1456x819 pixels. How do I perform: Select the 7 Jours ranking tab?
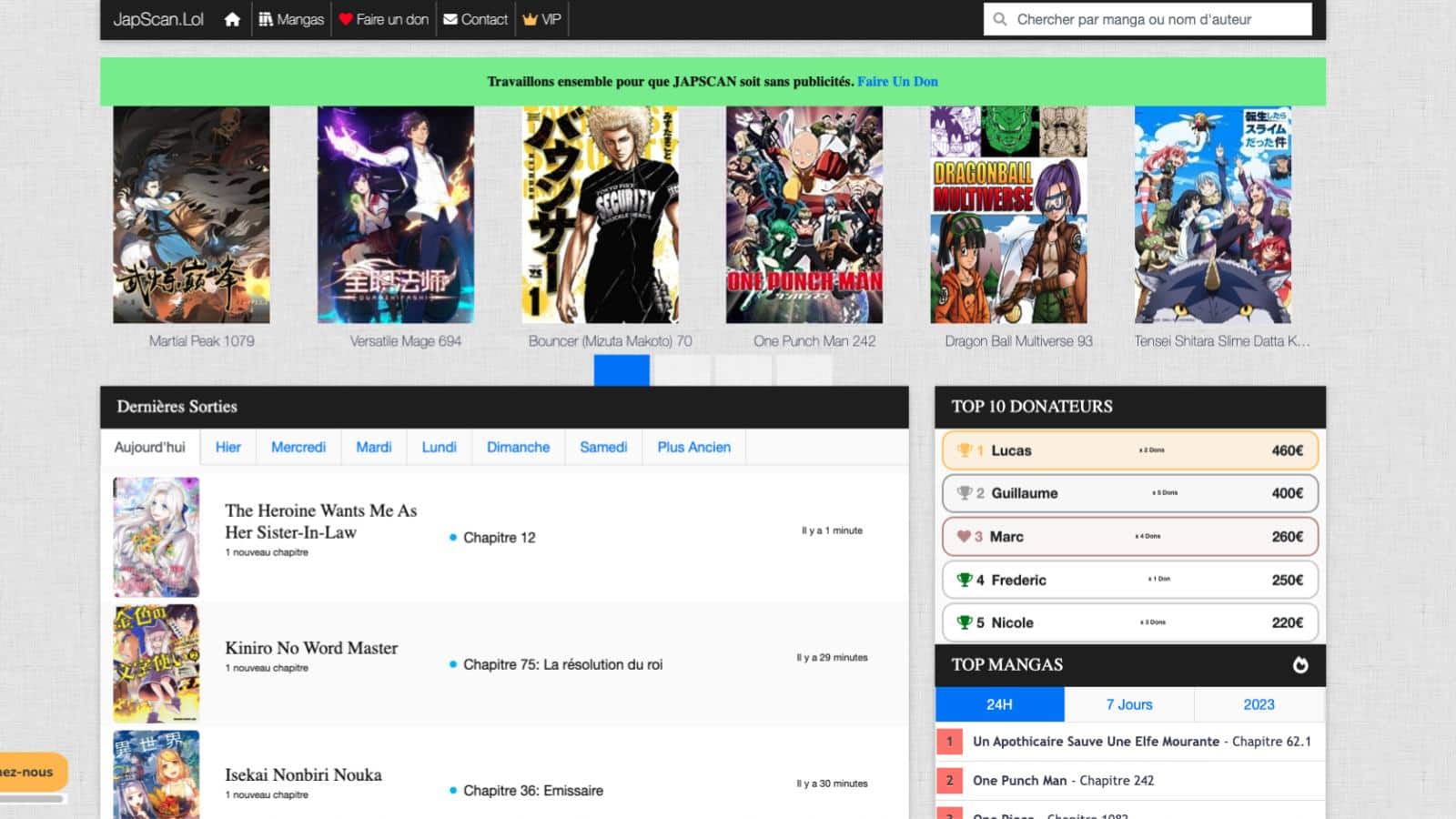tap(1128, 704)
